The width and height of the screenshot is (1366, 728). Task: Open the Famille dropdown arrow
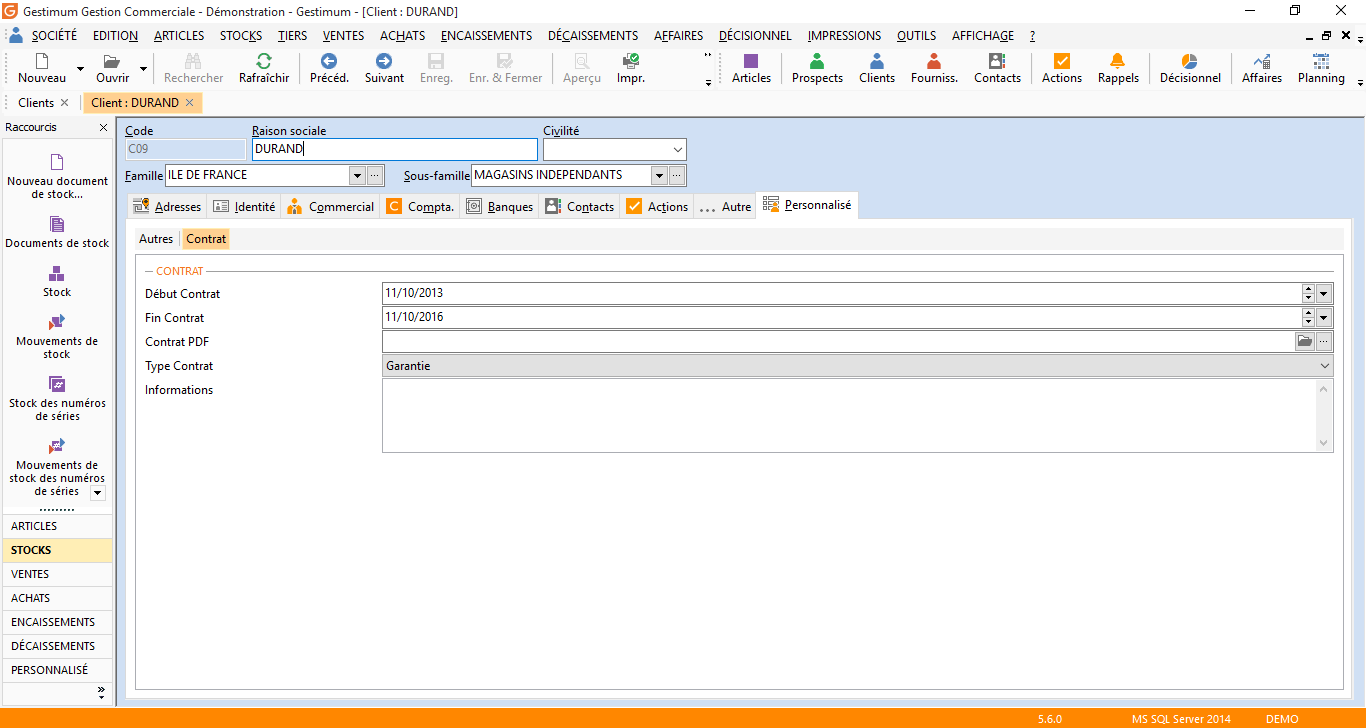357,176
